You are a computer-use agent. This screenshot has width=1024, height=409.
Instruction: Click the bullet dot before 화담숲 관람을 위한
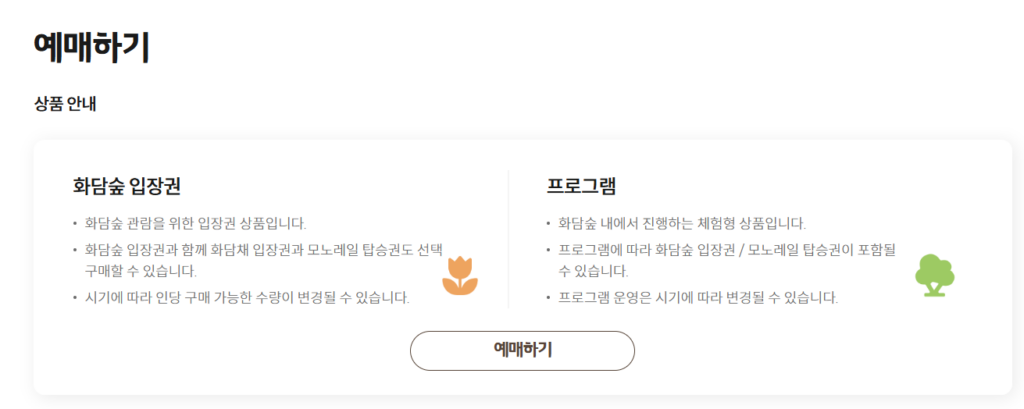[74, 224]
